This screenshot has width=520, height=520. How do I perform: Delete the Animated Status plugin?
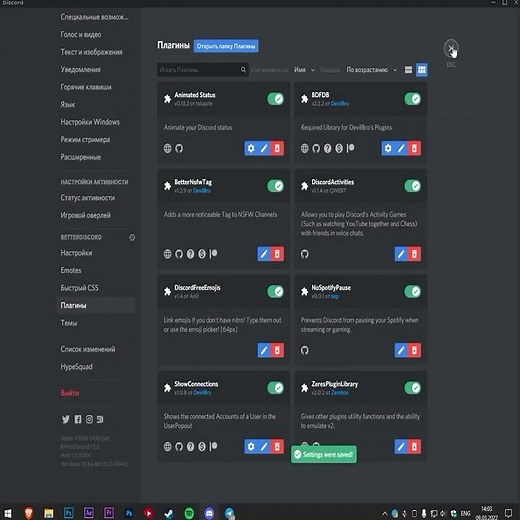pos(277,148)
